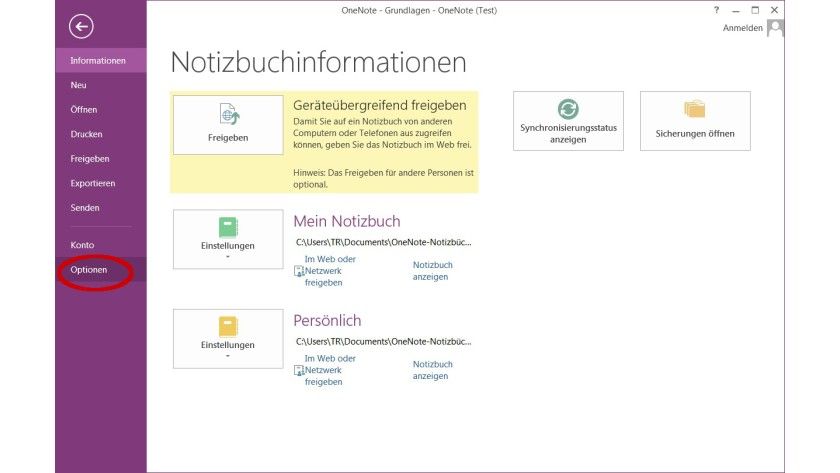Click Notizbuch anzeigen under Mein Notizbuch
Viewport: 840px width, 473px height.
pos(432,271)
